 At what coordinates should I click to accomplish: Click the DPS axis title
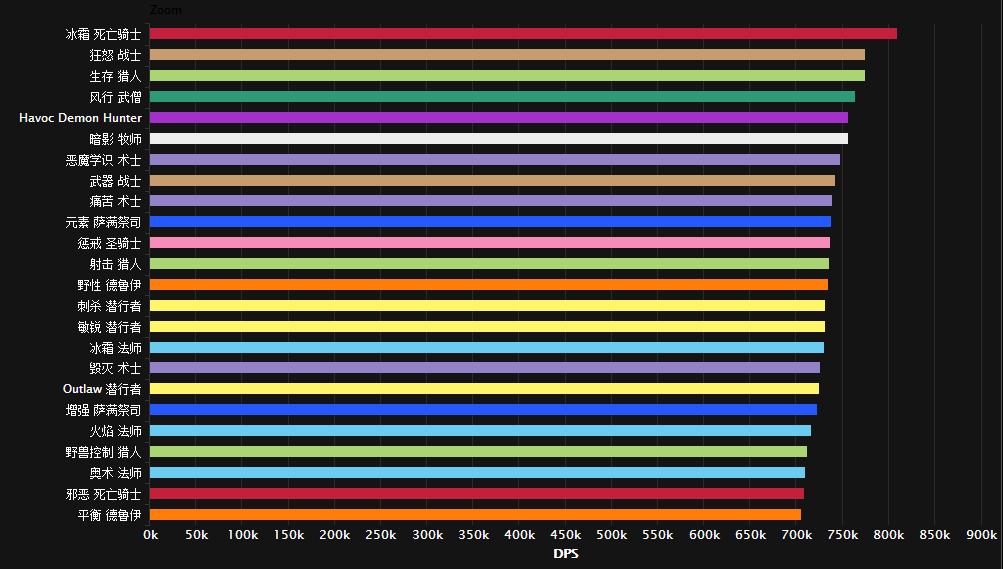click(565, 554)
